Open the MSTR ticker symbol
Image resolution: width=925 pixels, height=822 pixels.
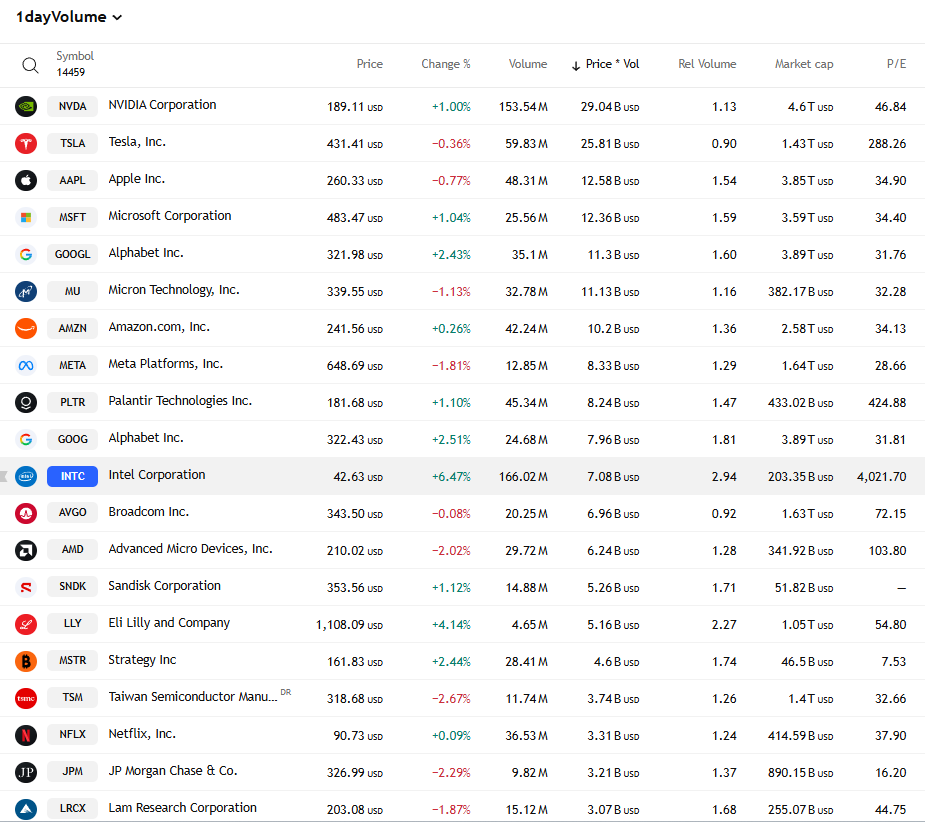pyautogui.click(x=73, y=661)
